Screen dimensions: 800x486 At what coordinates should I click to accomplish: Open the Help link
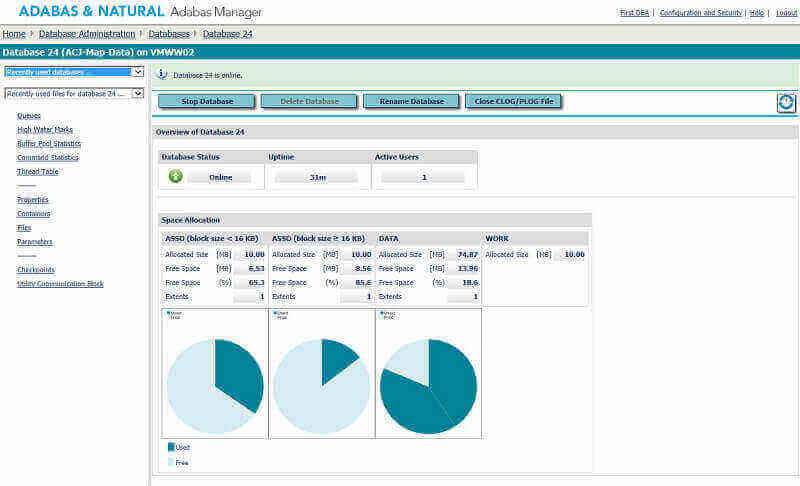click(x=757, y=13)
